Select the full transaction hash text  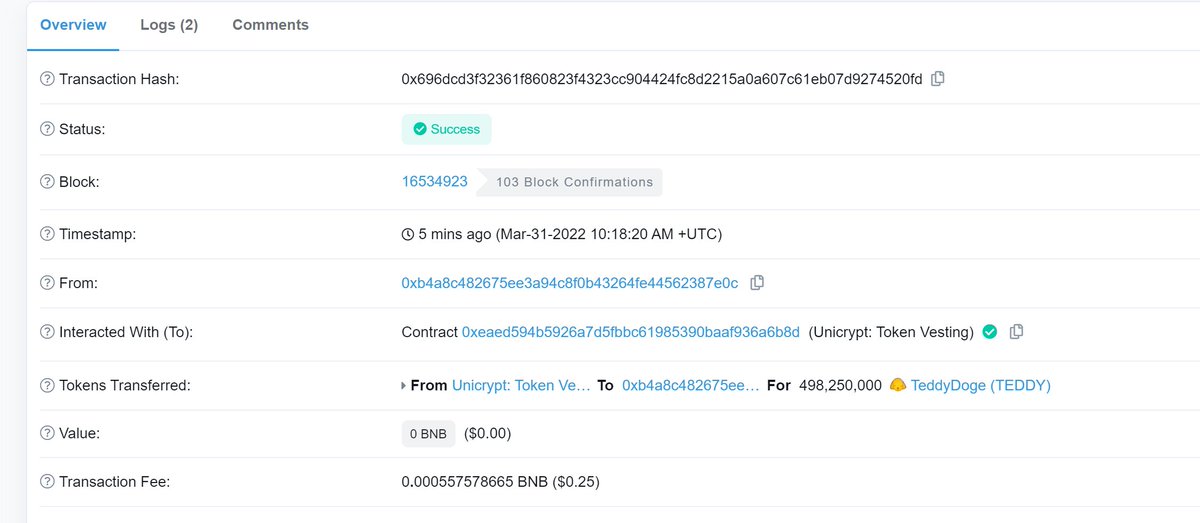(662, 79)
